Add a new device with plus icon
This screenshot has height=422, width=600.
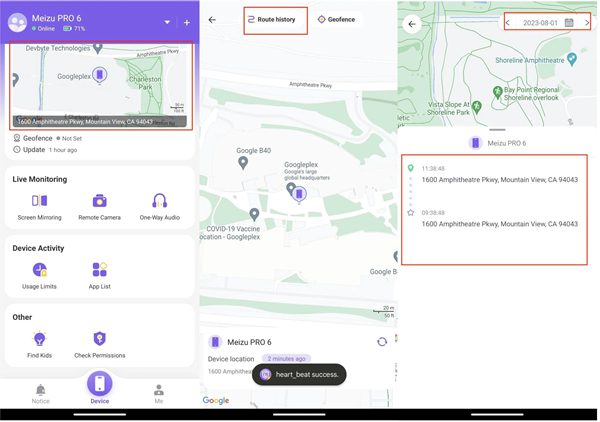[187, 23]
